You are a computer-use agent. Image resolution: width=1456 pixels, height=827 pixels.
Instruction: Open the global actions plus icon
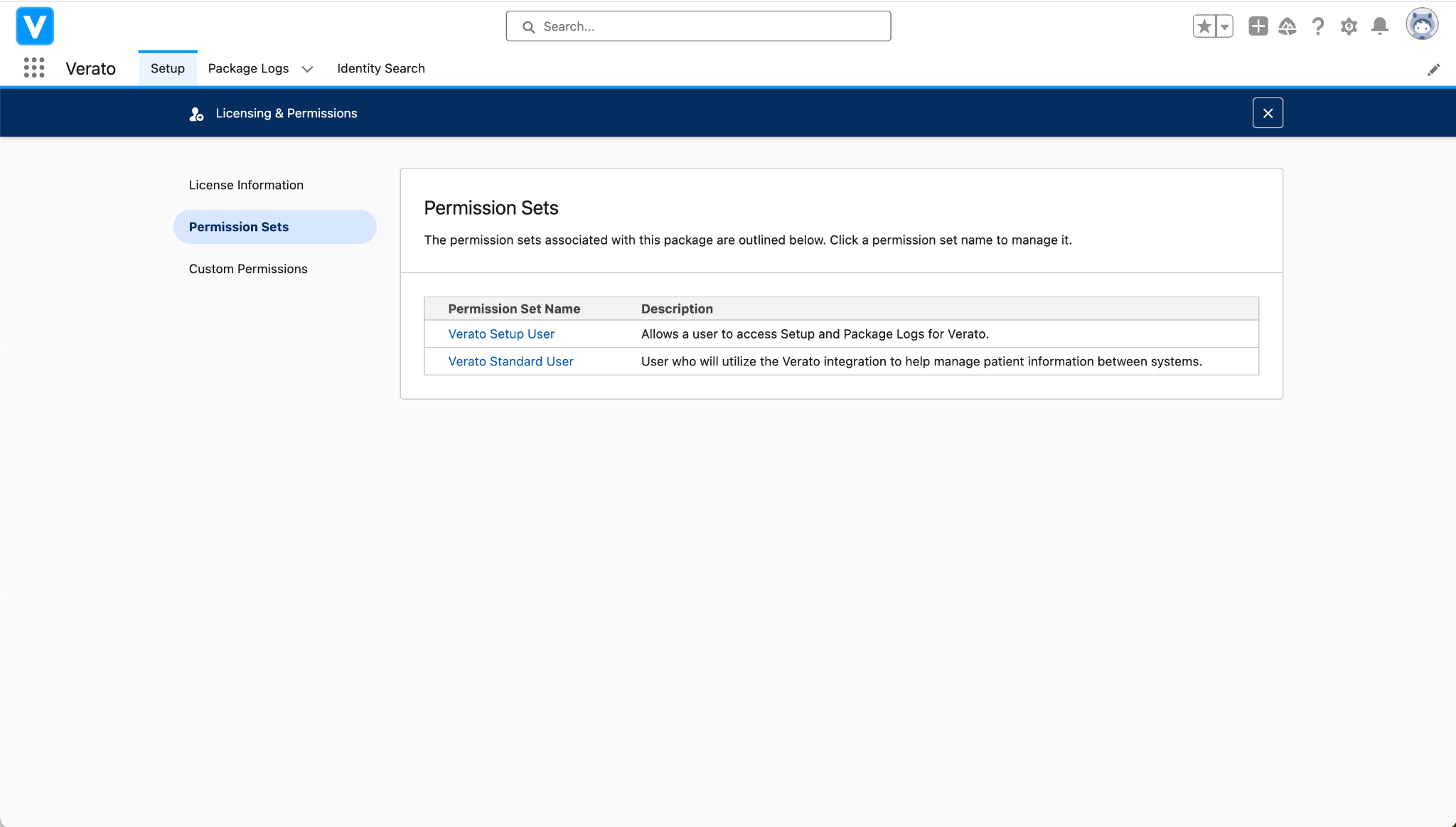(x=1258, y=26)
